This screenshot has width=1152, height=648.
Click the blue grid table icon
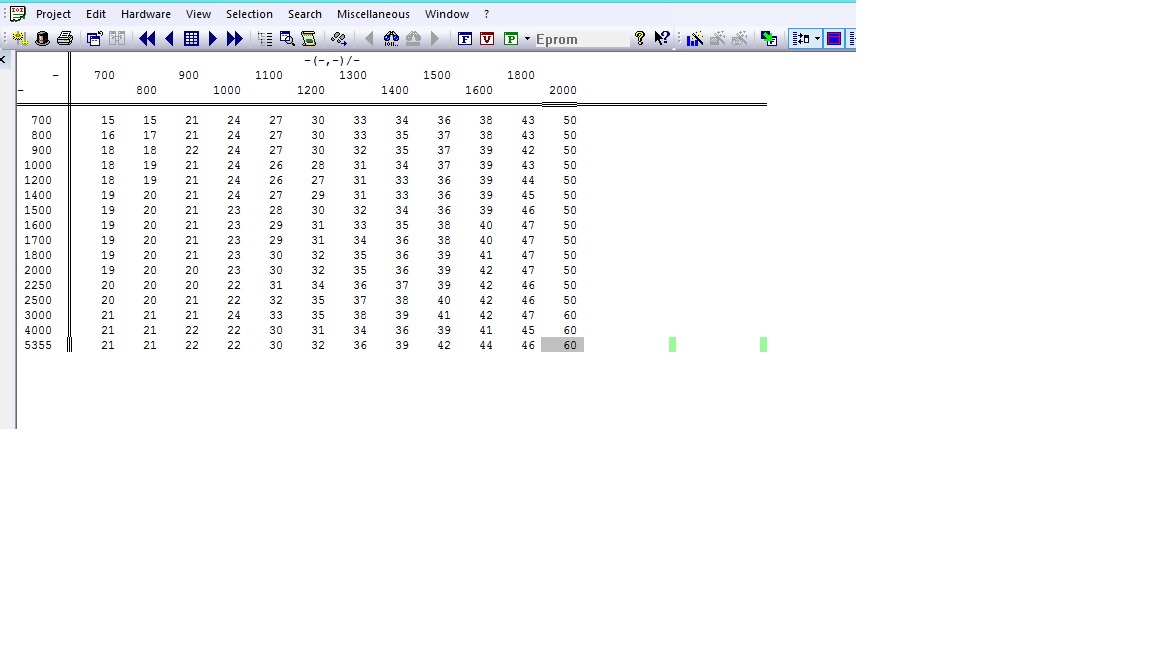coord(191,39)
